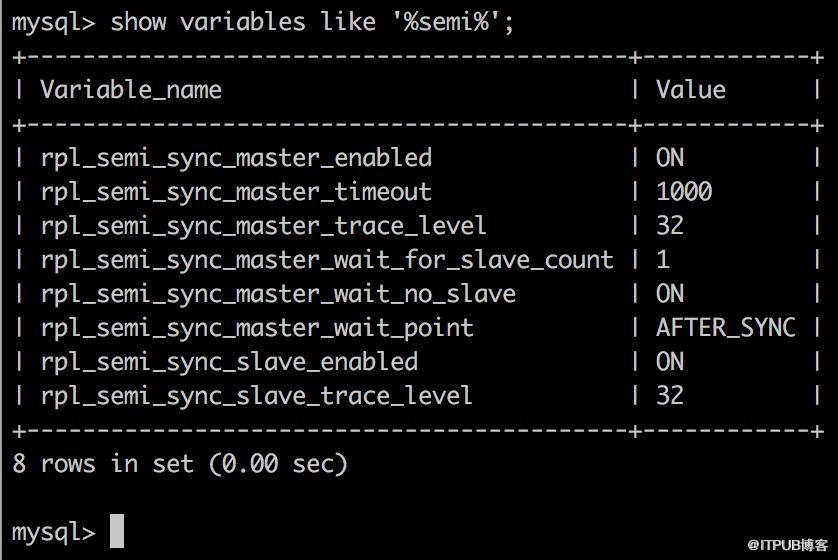Click the 32 value for master trace level

click(x=670, y=225)
